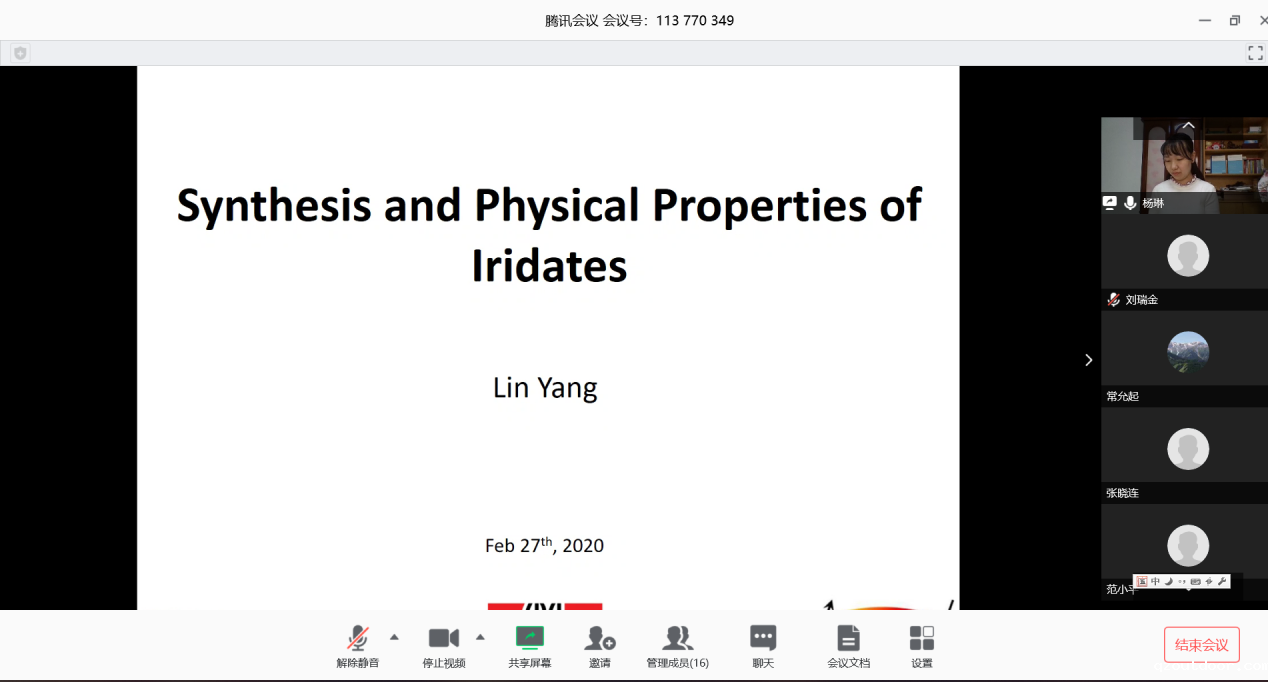Open Meeting Documents (会议文档)

click(x=848, y=640)
